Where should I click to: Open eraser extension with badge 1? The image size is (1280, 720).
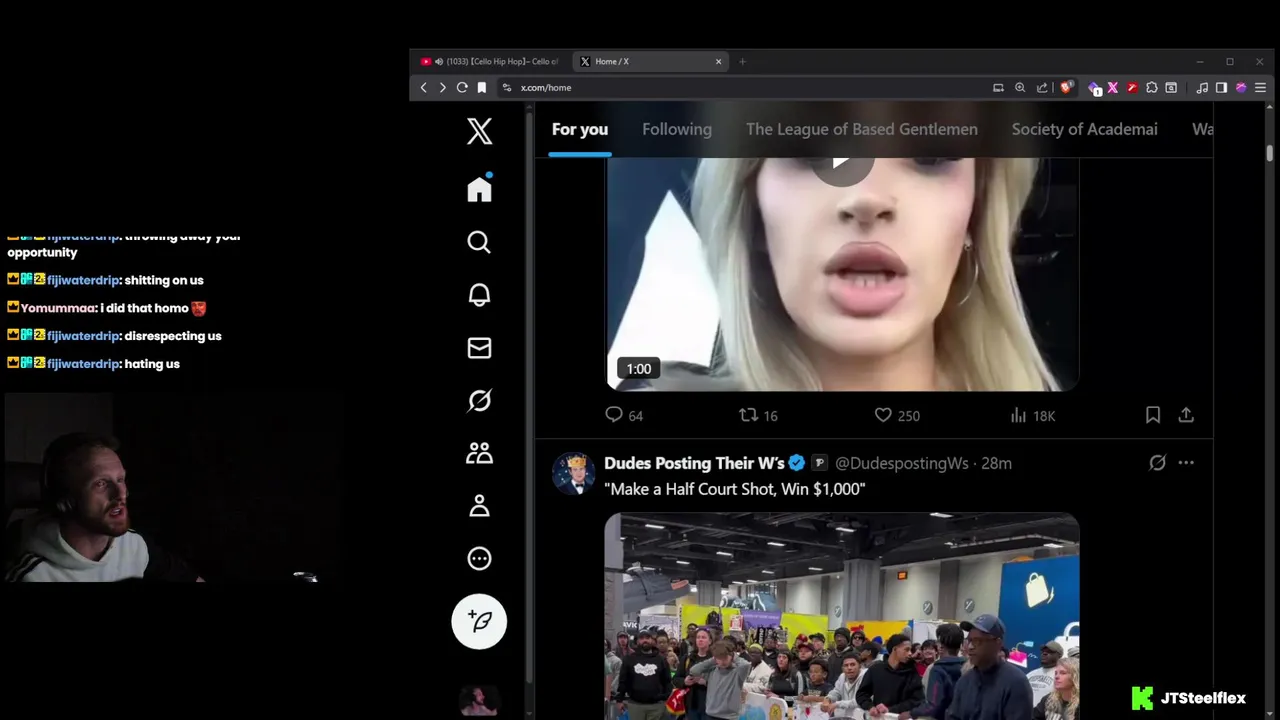[1094, 88]
